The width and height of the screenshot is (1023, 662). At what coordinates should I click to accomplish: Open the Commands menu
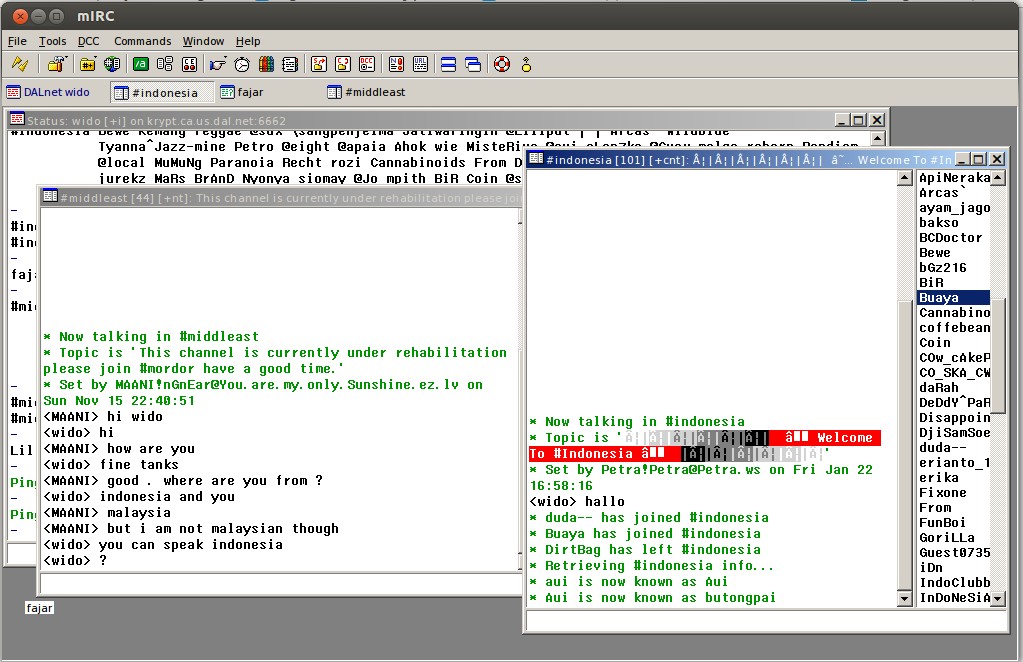[x=142, y=41]
